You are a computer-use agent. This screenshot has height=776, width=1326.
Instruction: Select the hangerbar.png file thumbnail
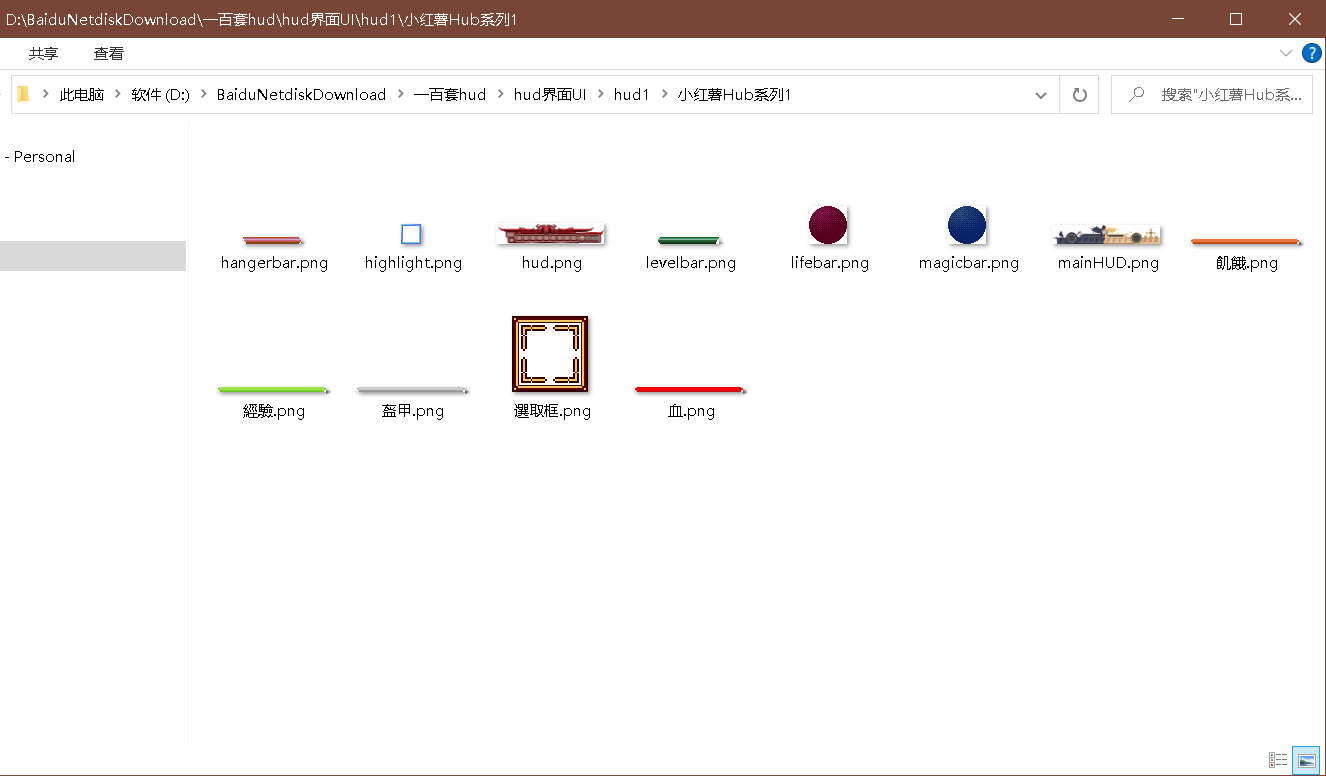click(x=273, y=241)
